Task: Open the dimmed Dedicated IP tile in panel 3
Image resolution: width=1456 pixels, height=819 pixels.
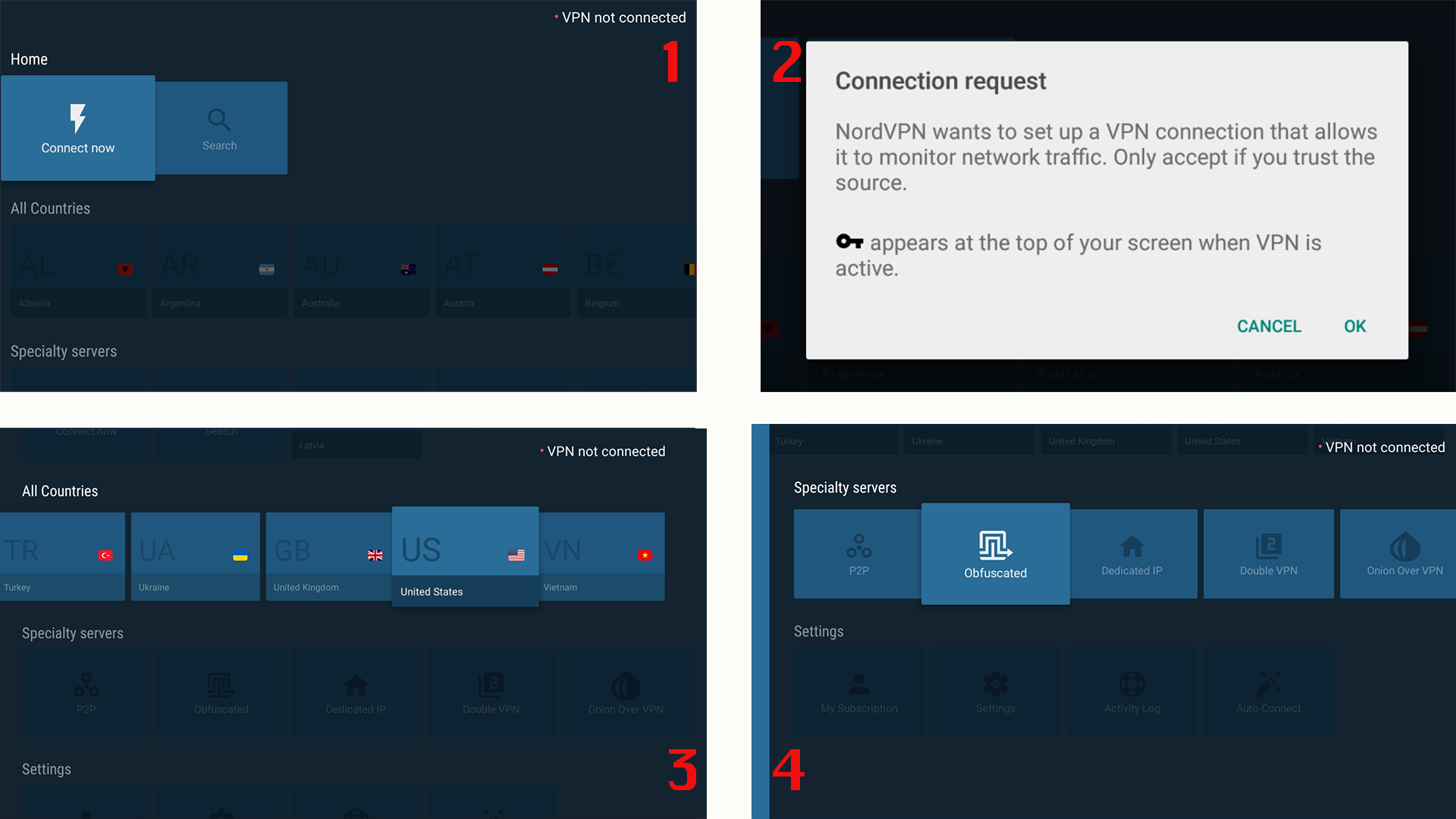Action: pyautogui.click(x=356, y=692)
